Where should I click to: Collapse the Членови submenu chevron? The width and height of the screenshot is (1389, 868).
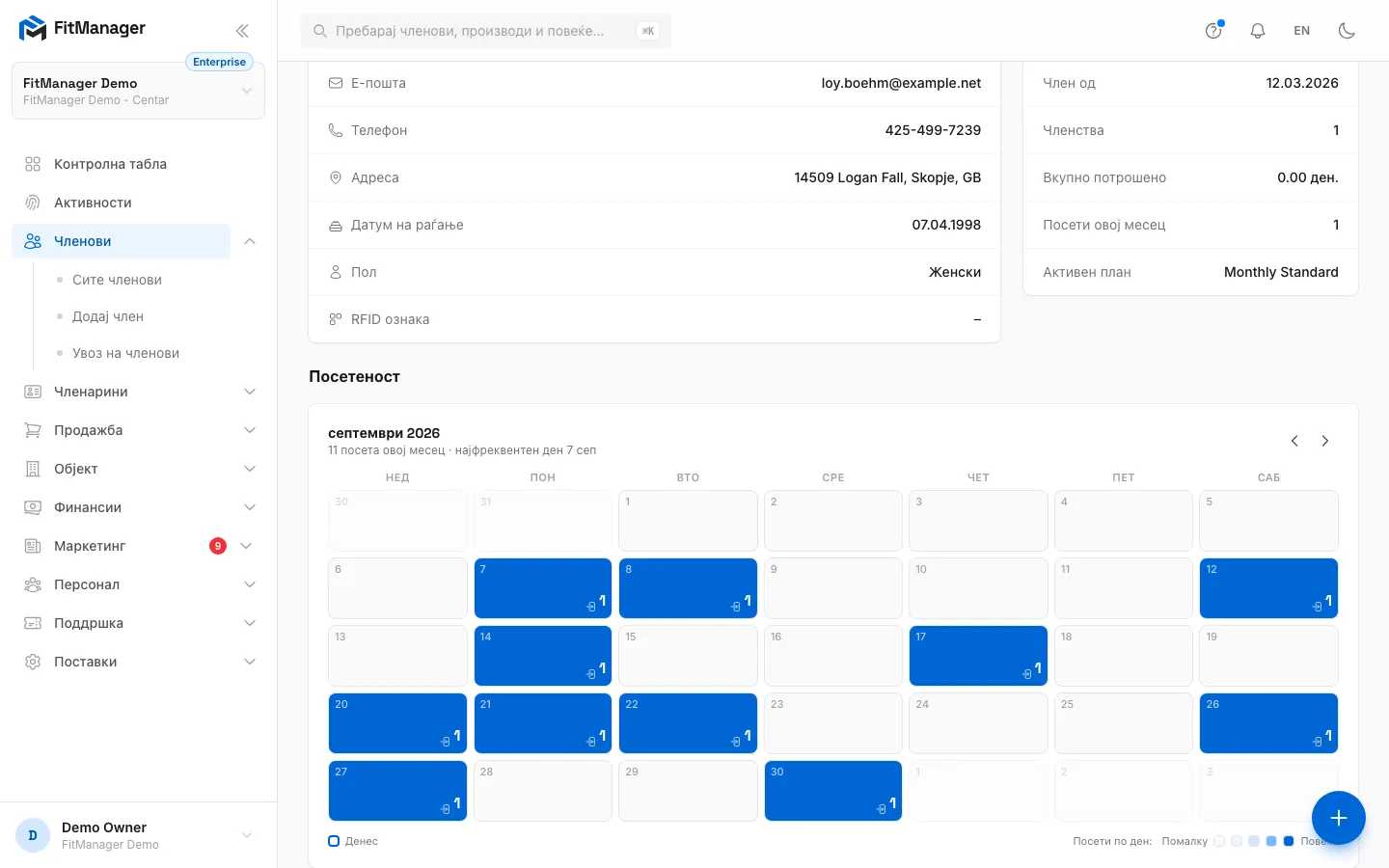pos(250,241)
